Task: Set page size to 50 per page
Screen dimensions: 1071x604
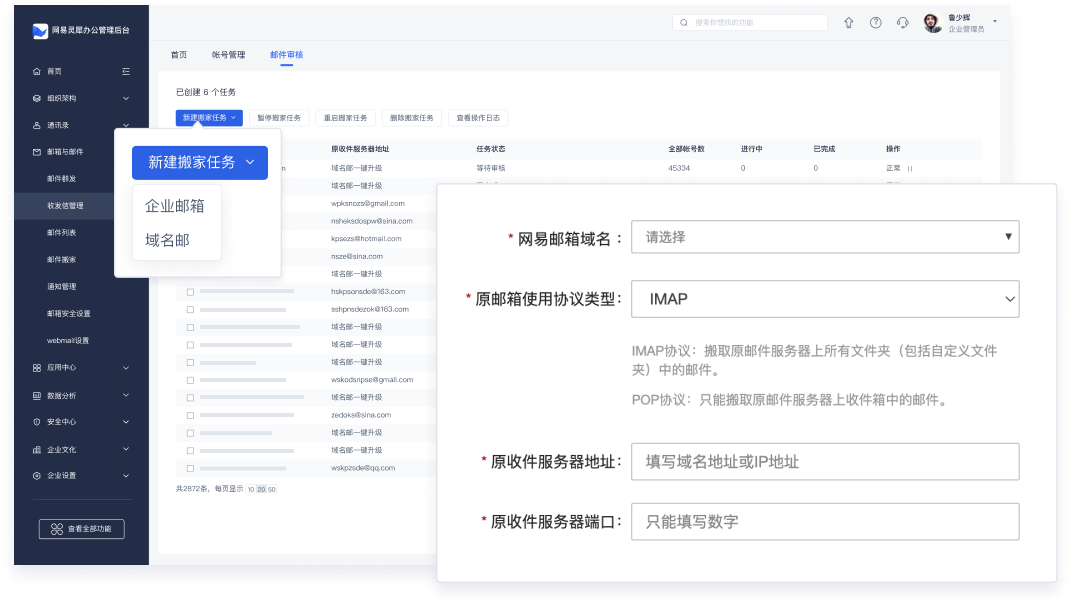Action: 272,489
